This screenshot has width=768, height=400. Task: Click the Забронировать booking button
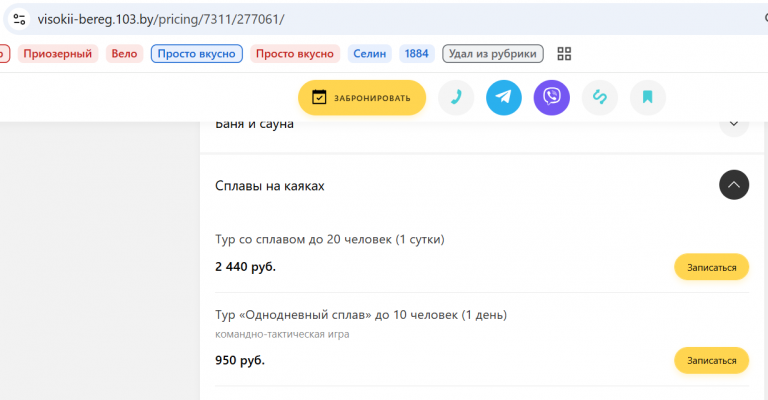(x=362, y=98)
